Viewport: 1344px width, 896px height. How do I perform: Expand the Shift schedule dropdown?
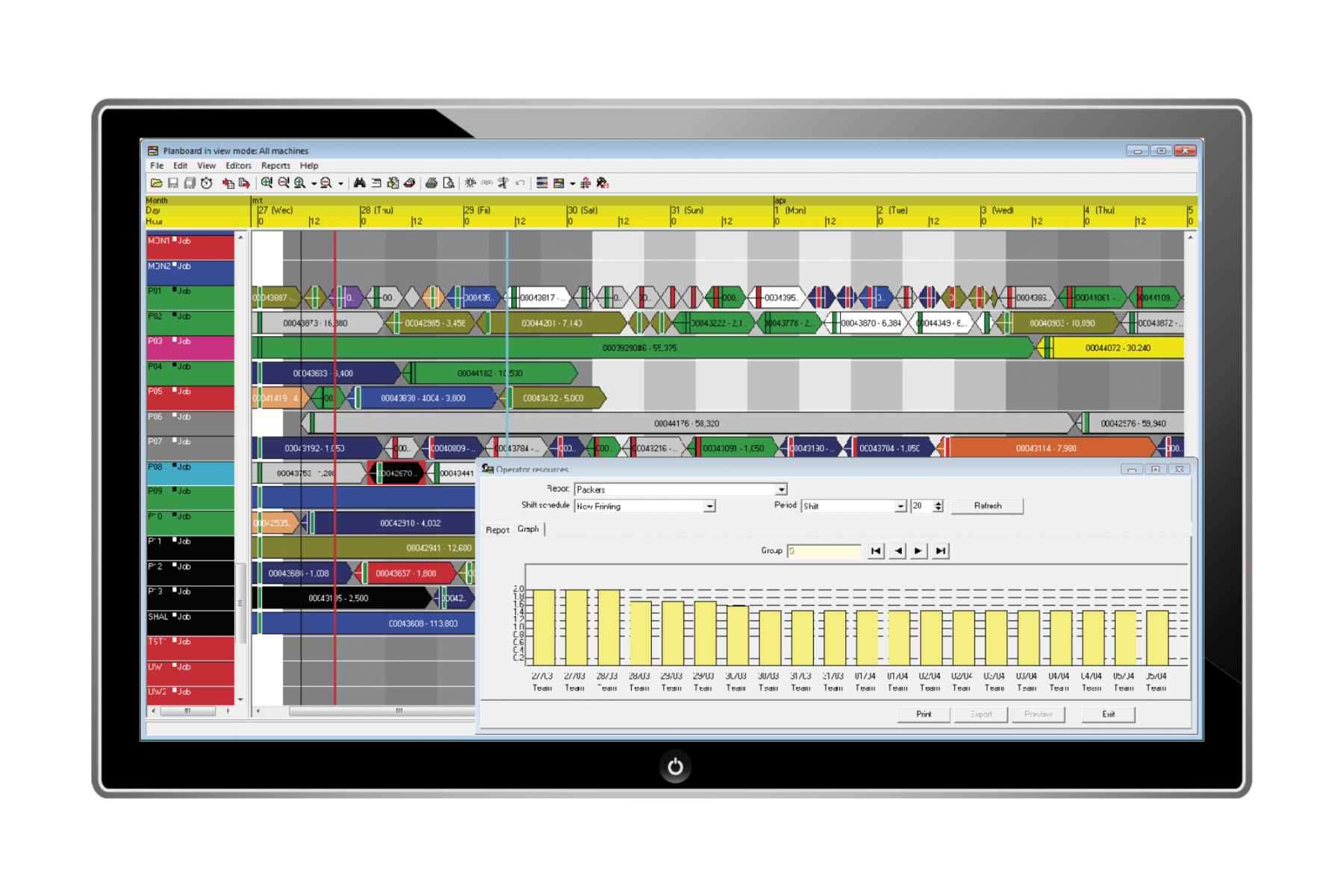pos(709,505)
